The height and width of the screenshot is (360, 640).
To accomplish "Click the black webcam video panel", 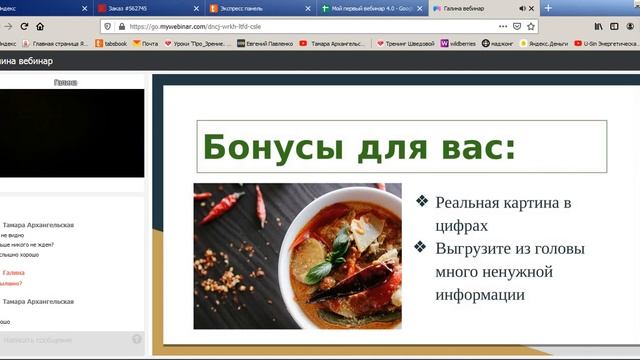I will click(71, 133).
